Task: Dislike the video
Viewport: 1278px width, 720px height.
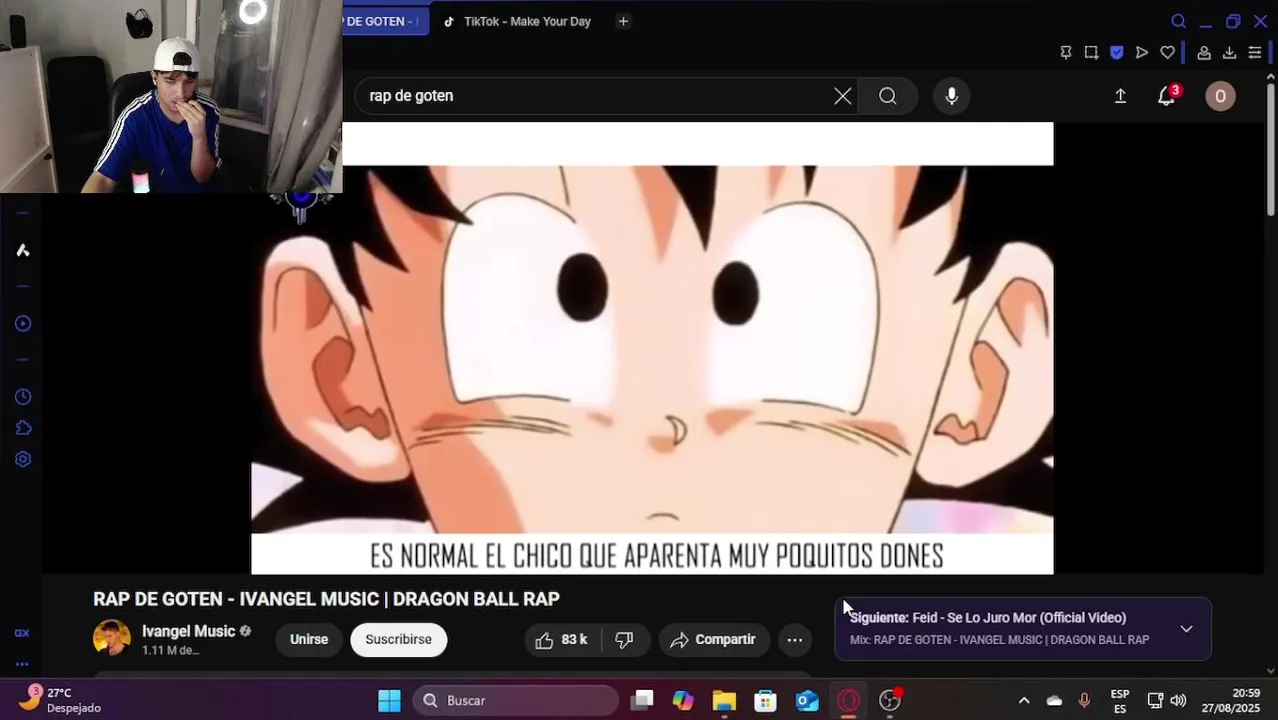Action: pyautogui.click(x=624, y=640)
